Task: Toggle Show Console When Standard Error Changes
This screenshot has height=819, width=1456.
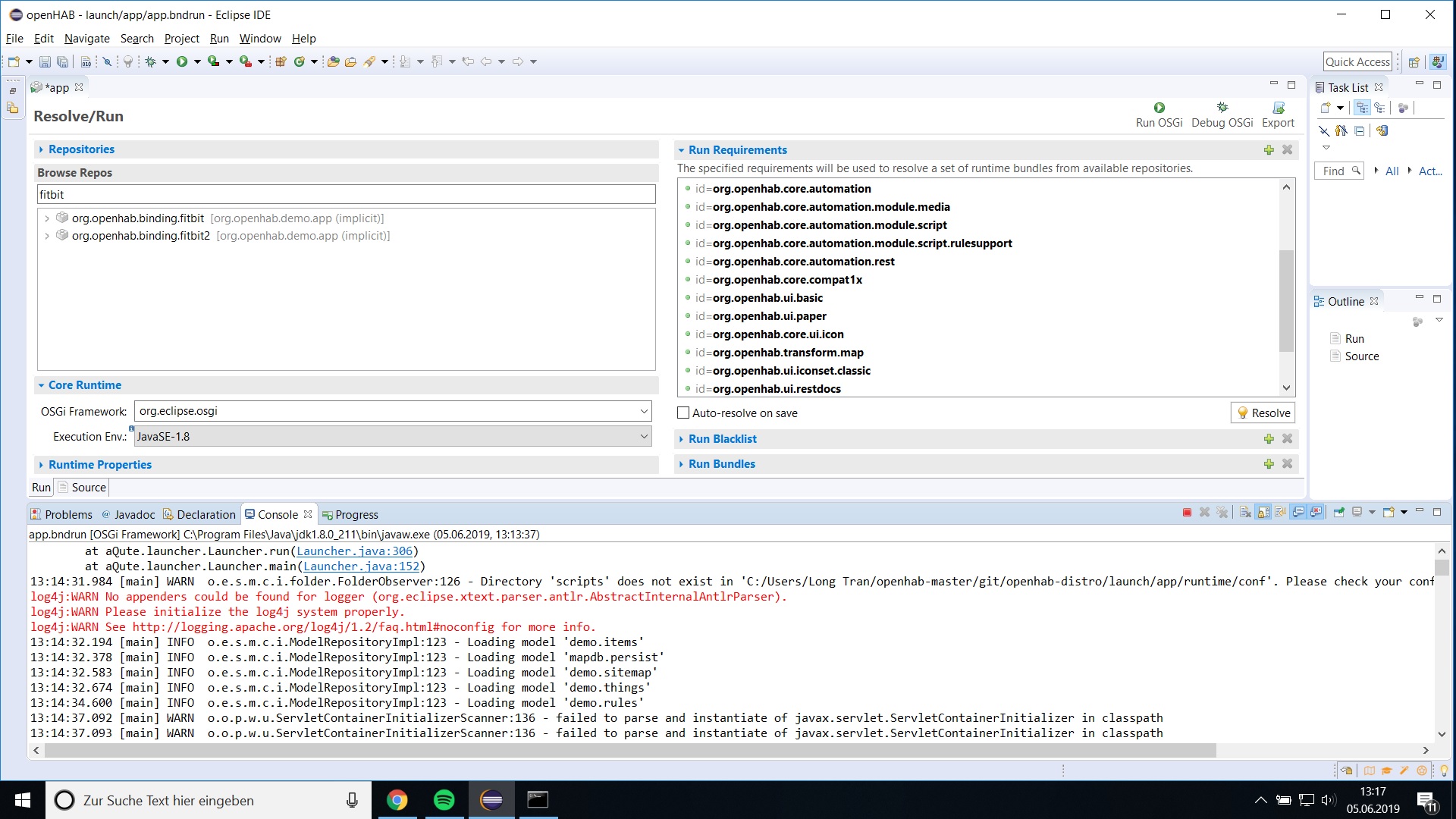Action: 1316,513
